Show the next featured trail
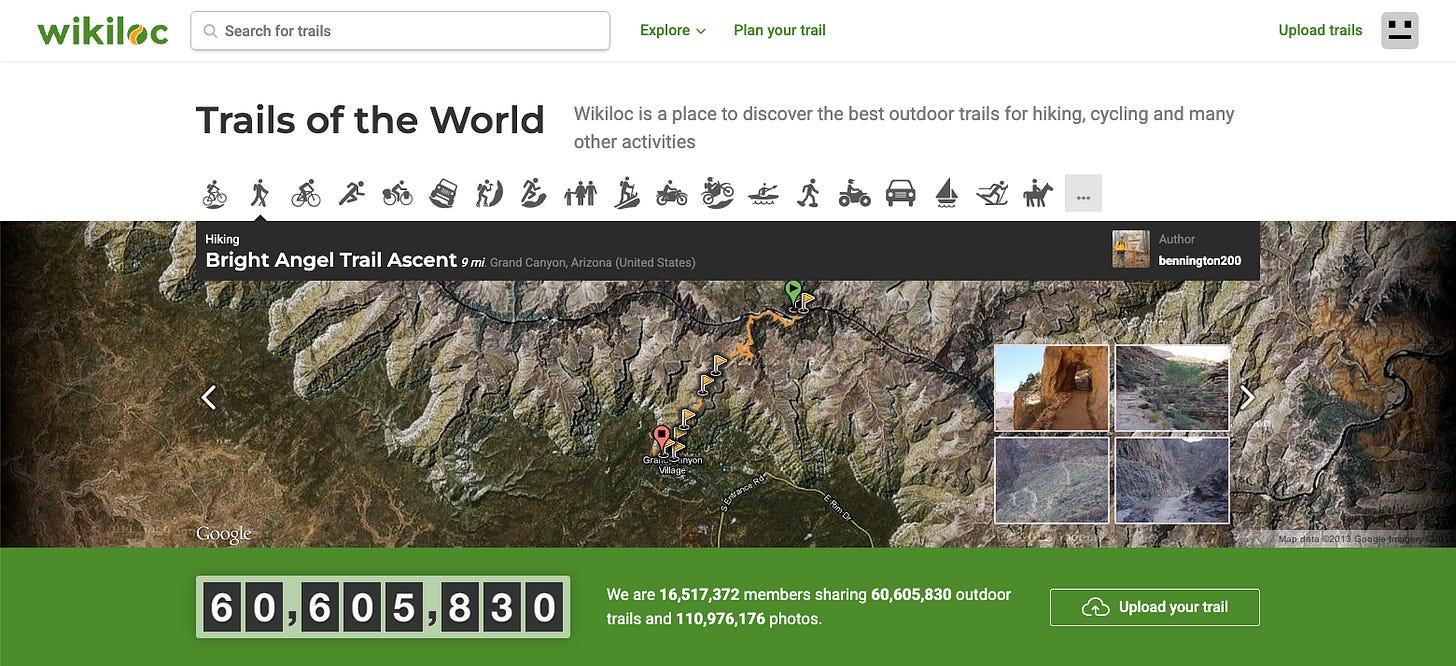1456x666 pixels. [x=1247, y=397]
